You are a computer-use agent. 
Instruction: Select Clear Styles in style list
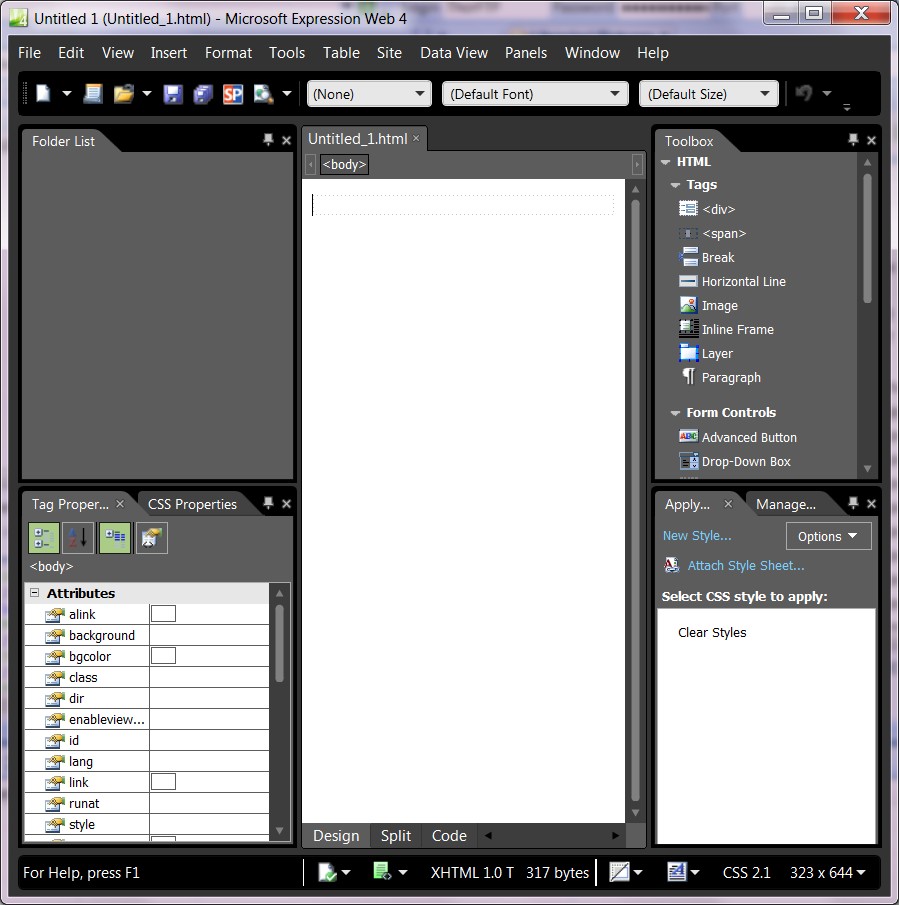click(712, 633)
